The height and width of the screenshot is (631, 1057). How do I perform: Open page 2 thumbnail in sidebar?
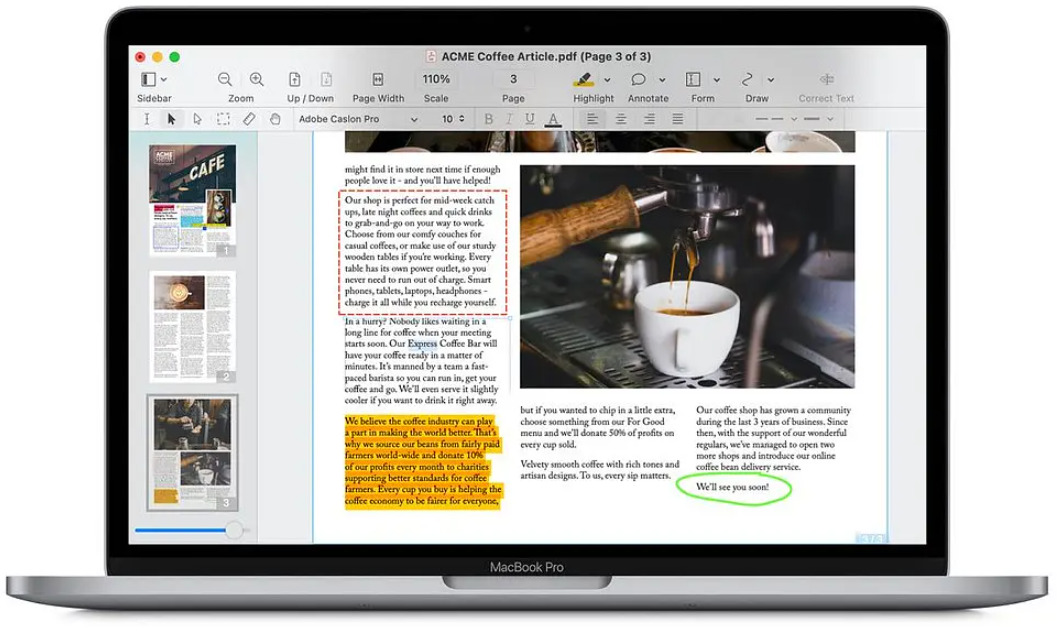click(192, 325)
